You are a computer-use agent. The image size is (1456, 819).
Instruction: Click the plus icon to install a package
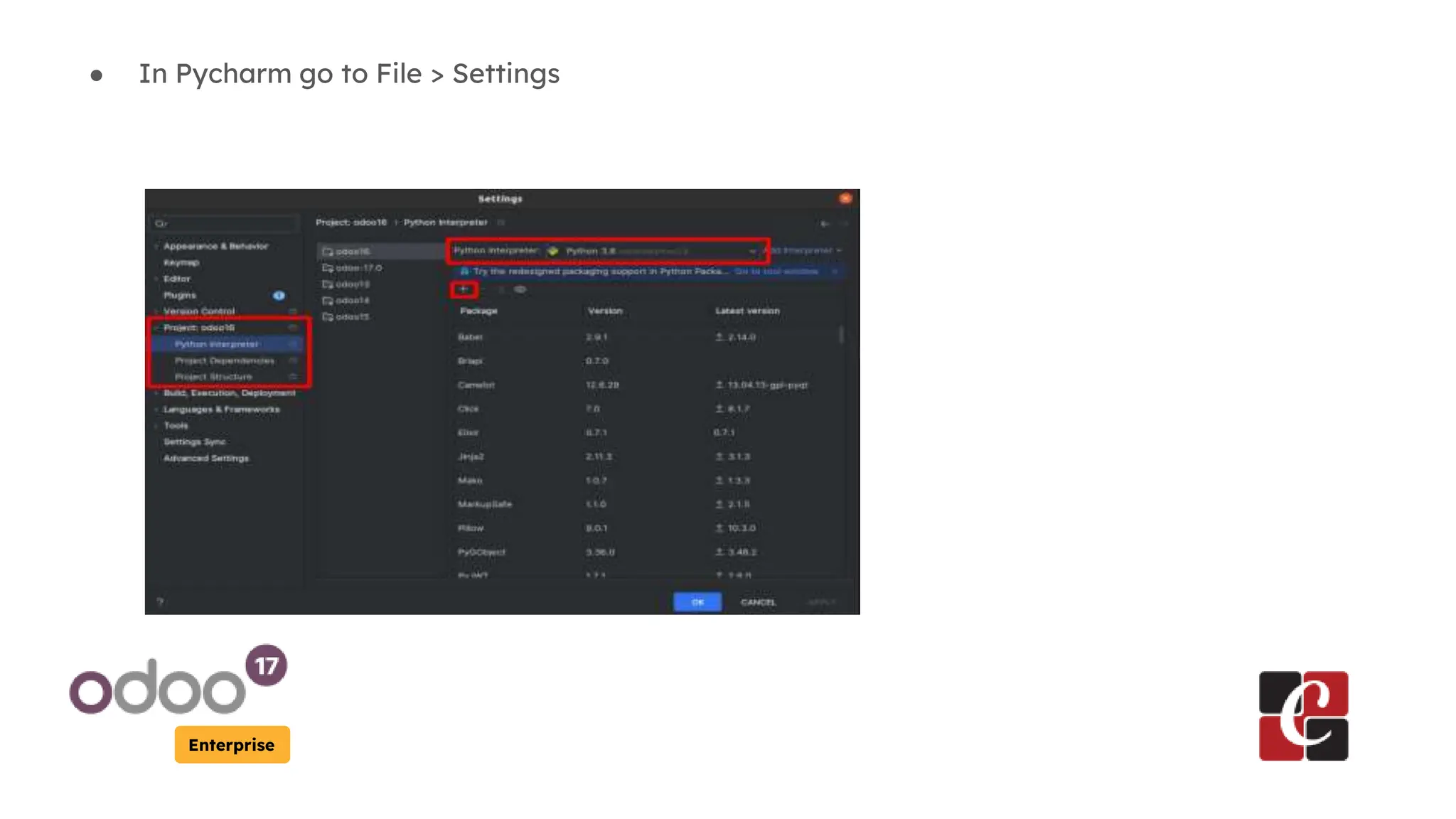(464, 289)
